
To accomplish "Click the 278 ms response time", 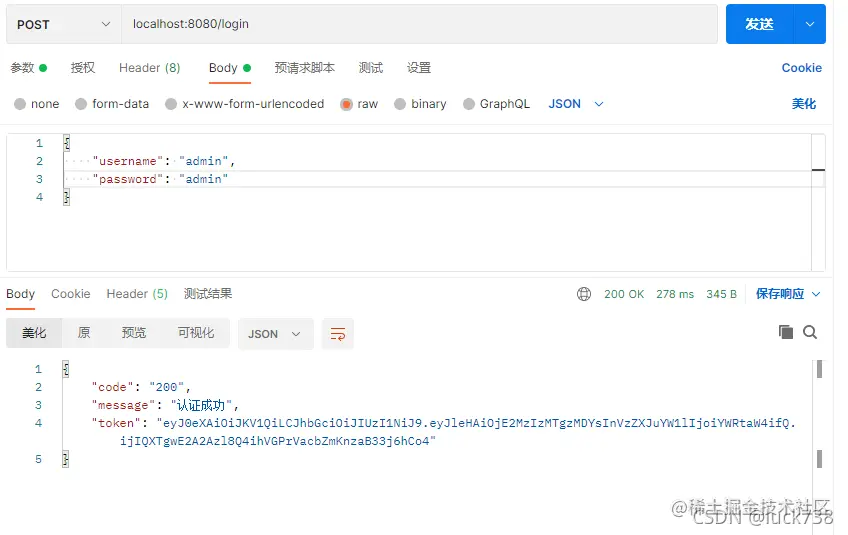I will pos(675,294).
